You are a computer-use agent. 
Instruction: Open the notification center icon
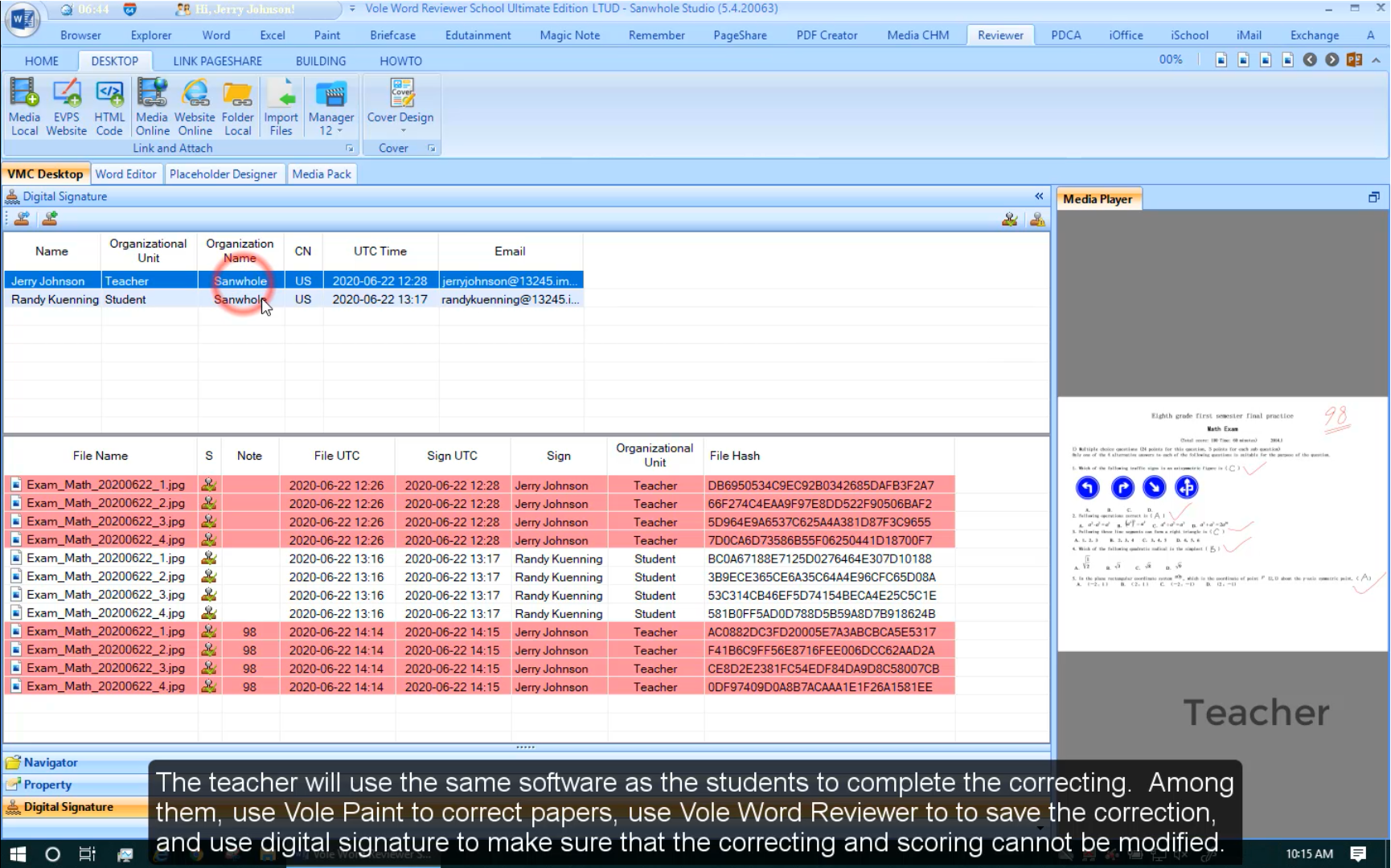click(x=1358, y=854)
